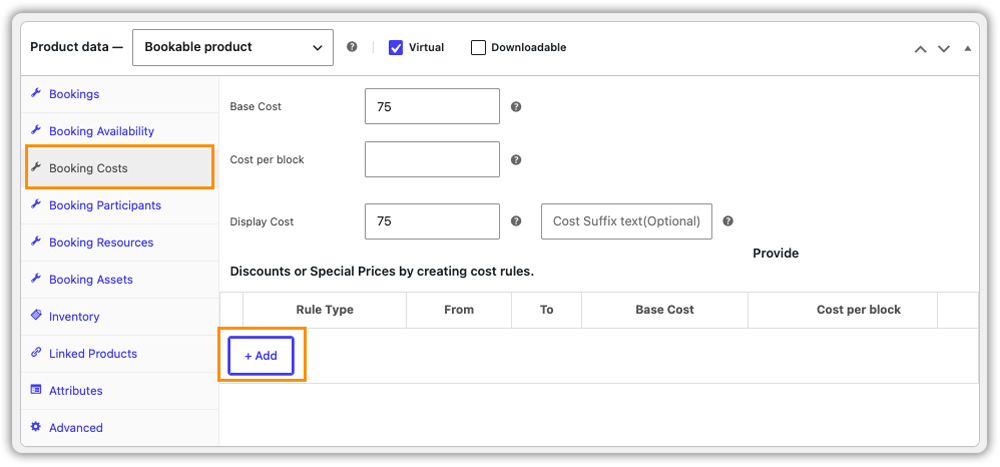The image size is (1000, 467).
Task: Click the wrench icon beside Booking Availability
Action: [x=36, y=130]
